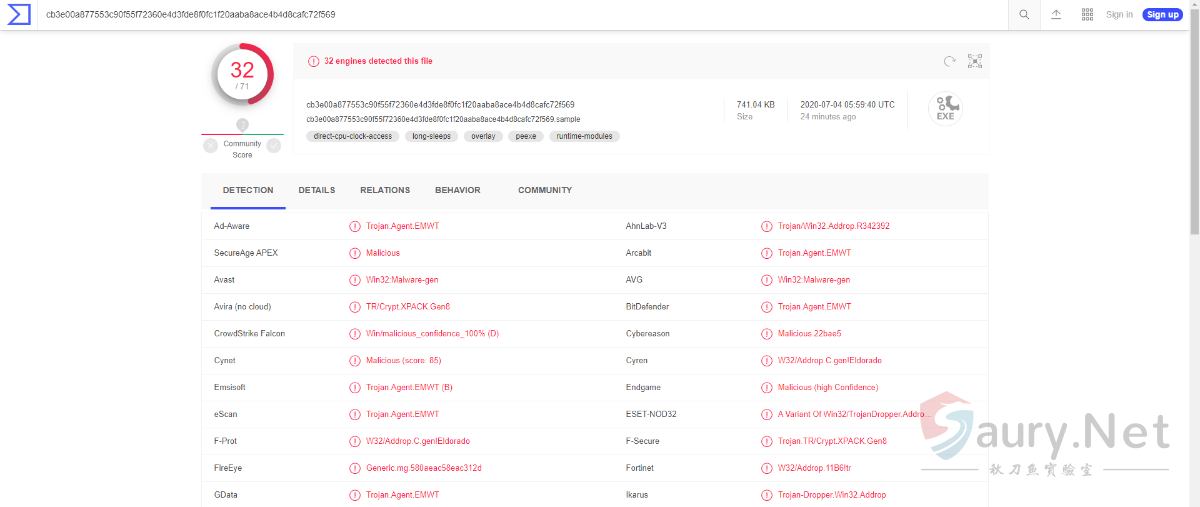Click the community score question marker
Viewport: 1200px width, 507px height.
[242, 125]
